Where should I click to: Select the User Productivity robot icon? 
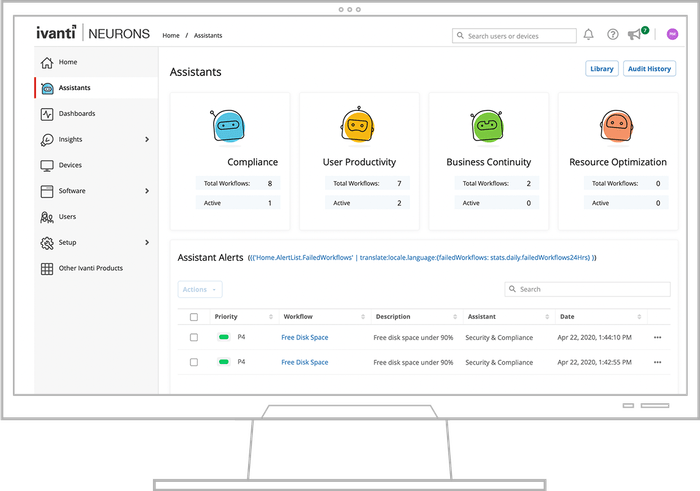[x=358, y=126]
